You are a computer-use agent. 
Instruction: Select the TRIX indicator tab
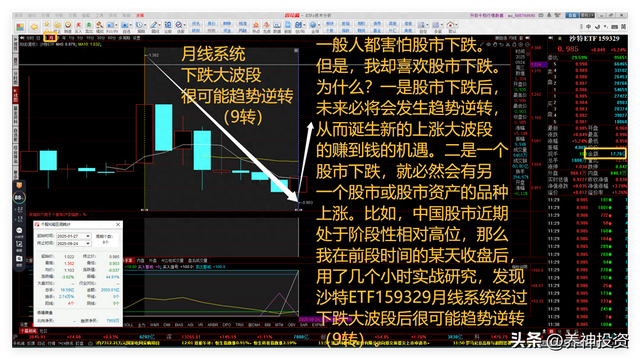coord(240,324)
